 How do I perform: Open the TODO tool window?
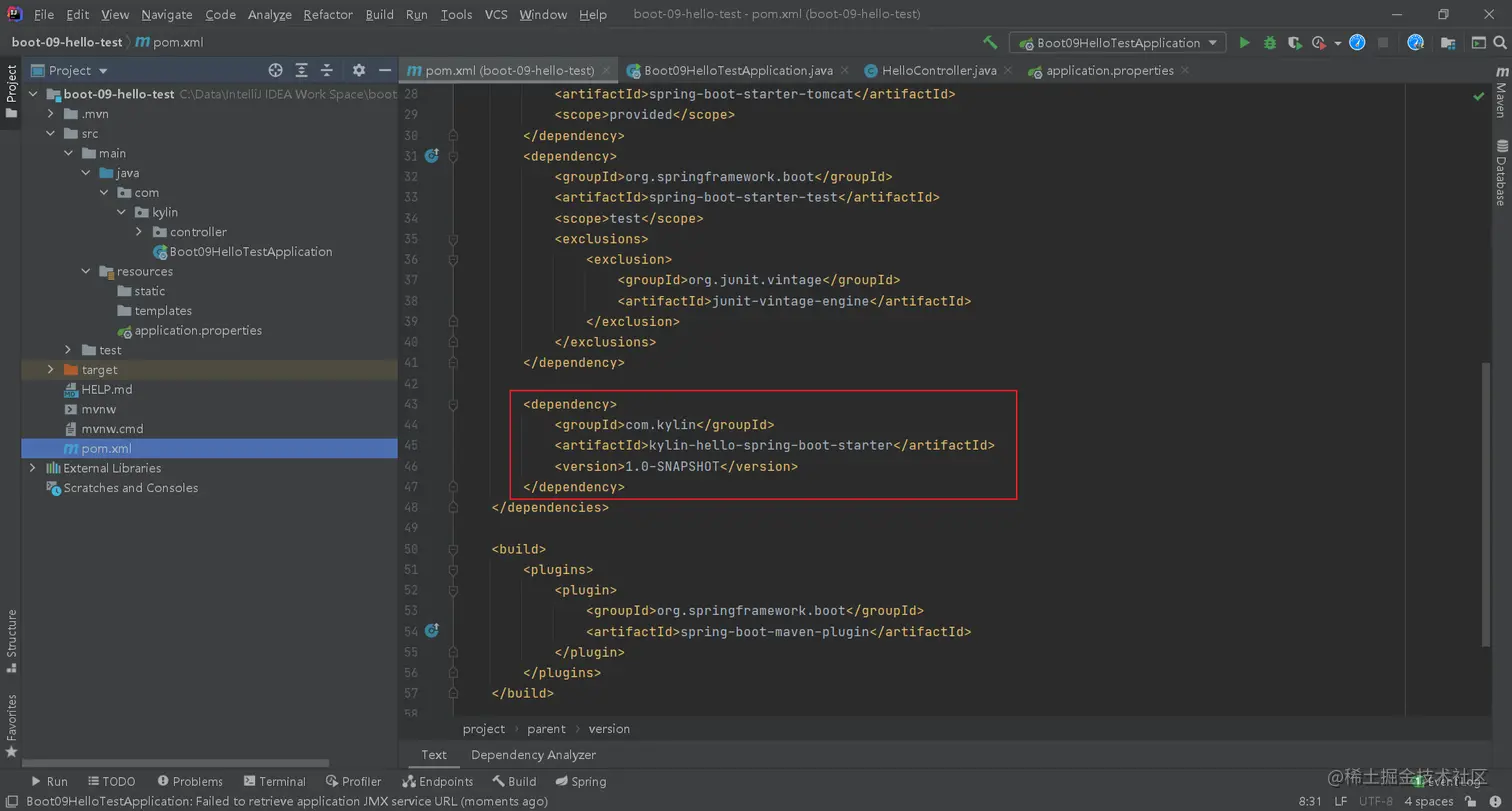coord(111,782)
